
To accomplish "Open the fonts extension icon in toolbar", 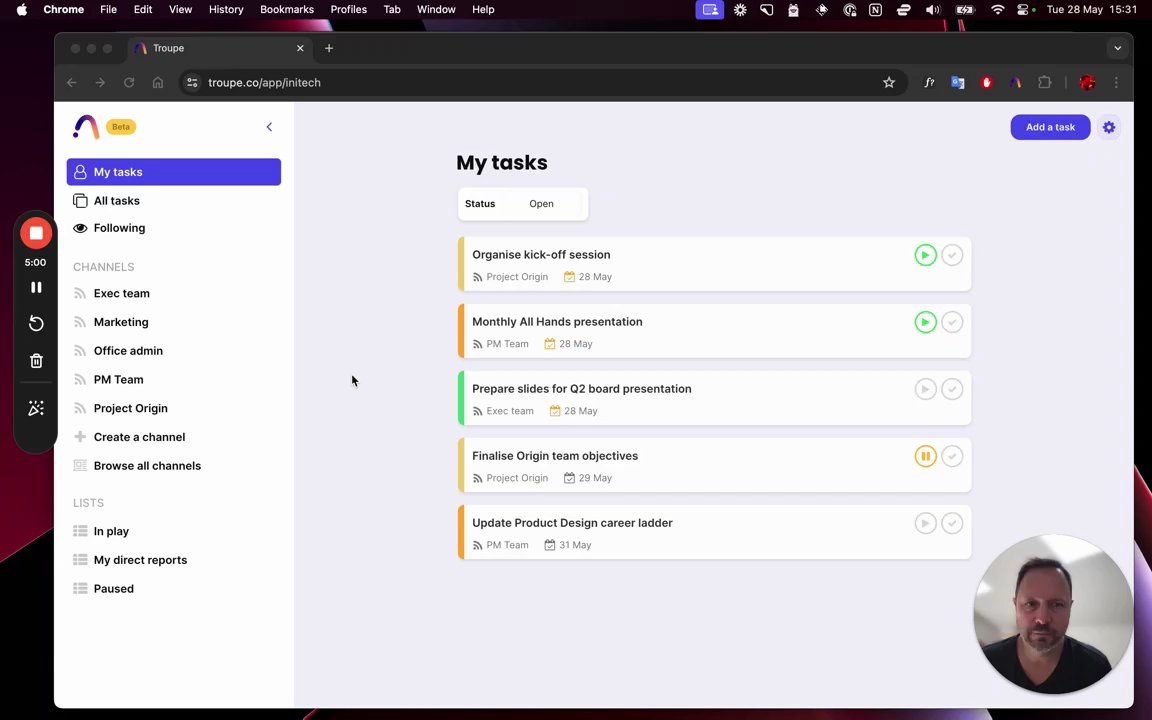I will point(929,82).
